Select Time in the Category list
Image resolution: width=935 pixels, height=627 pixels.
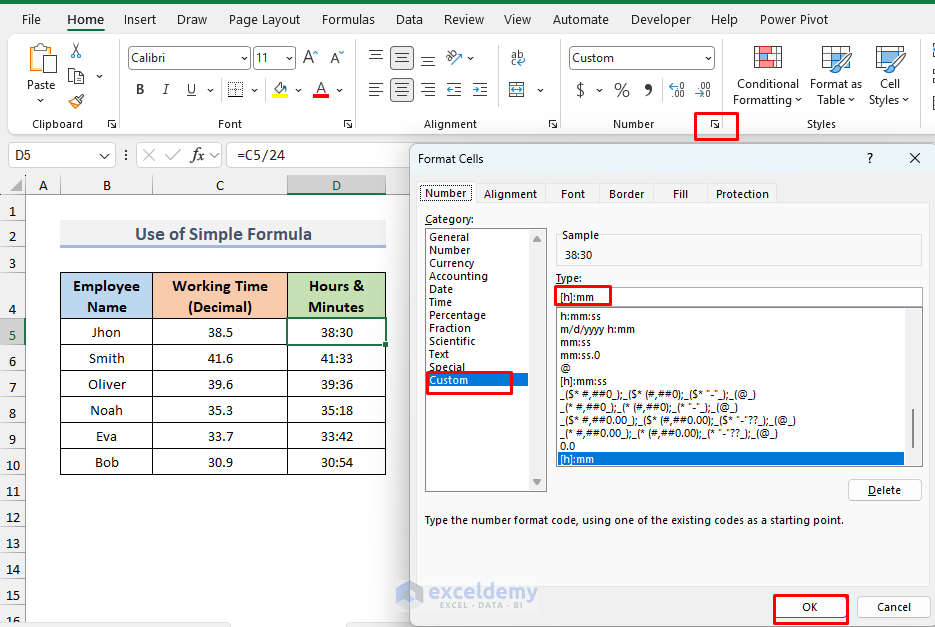click(440, 302)
